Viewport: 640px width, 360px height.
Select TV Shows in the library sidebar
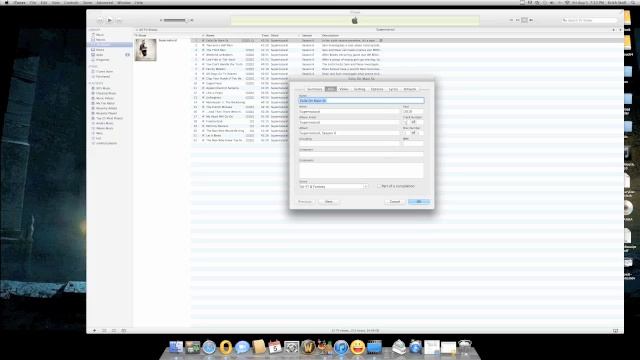pyautogui.click(x=109, y=44)
